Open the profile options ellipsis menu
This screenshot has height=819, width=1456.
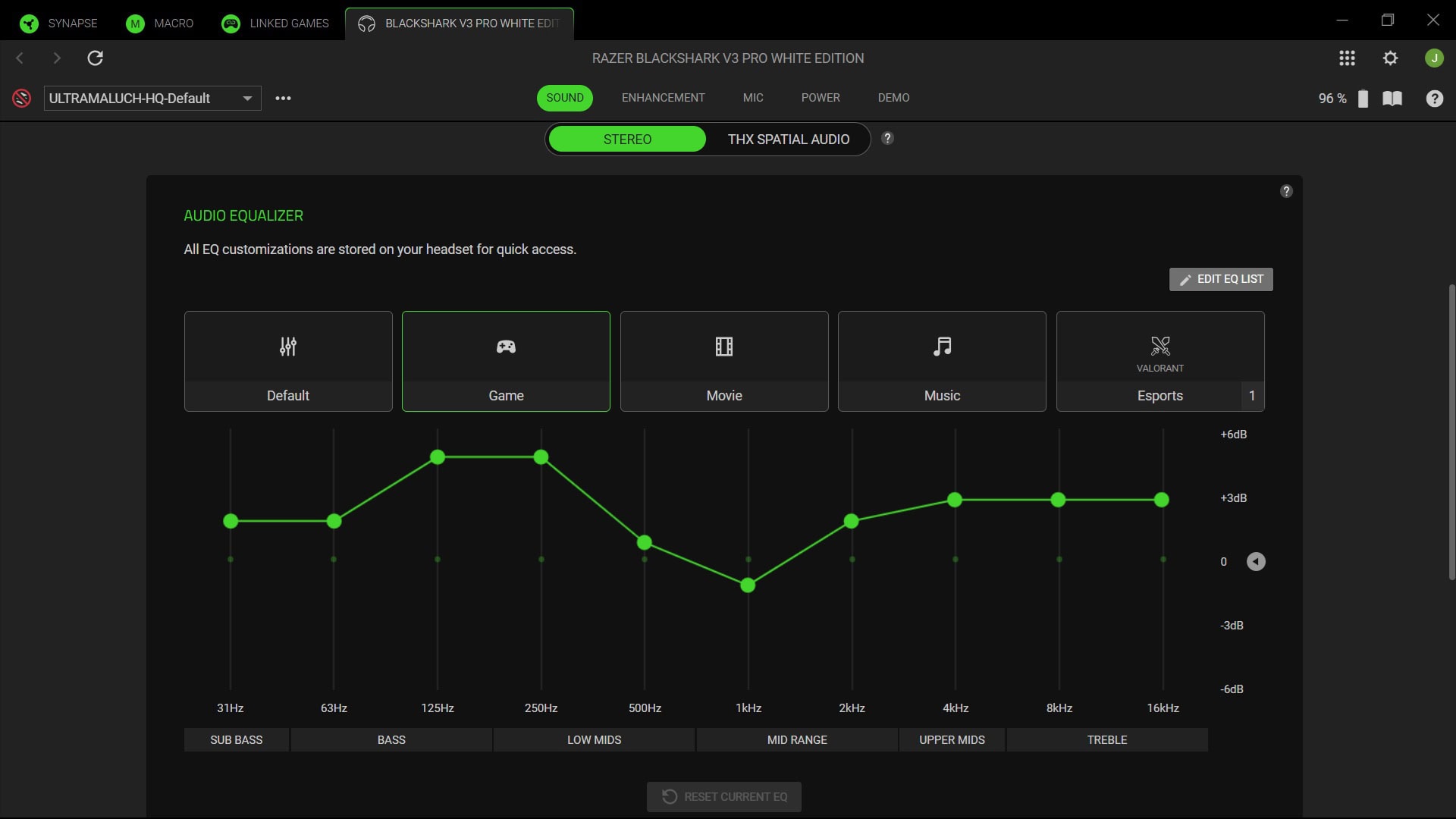coord(283,98)
